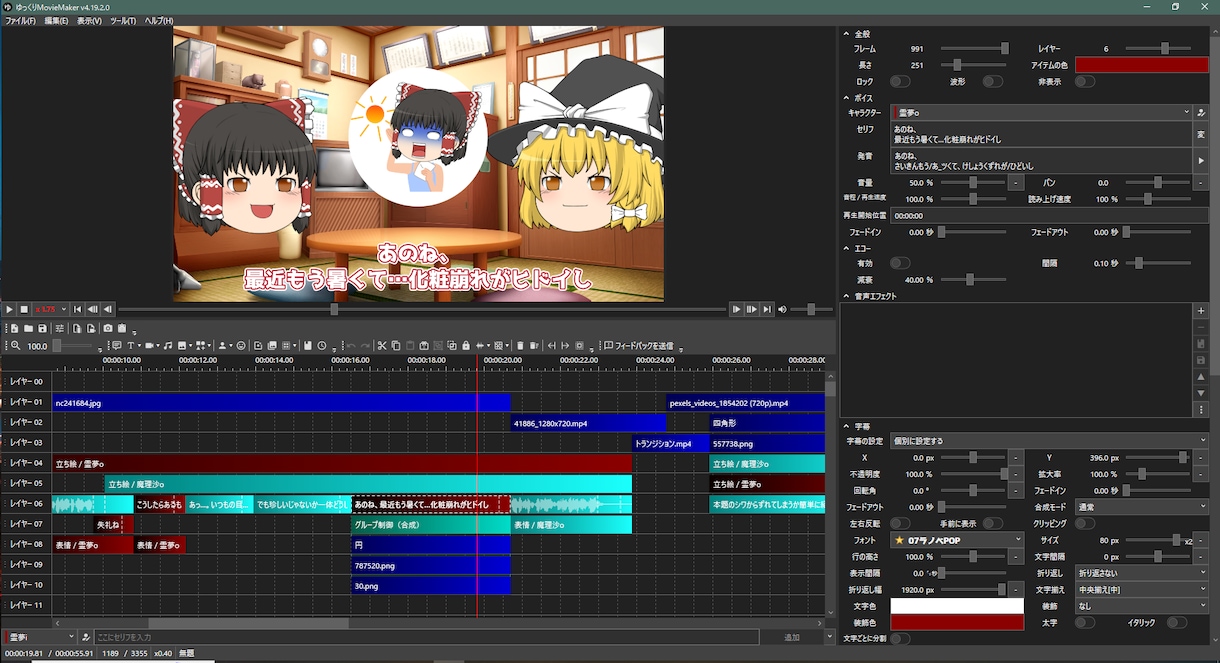Toggle the ロック switch
Image resolution: width=1220 pixels, height=663 pixels.
pyautogui.click(x=900, y=81)
